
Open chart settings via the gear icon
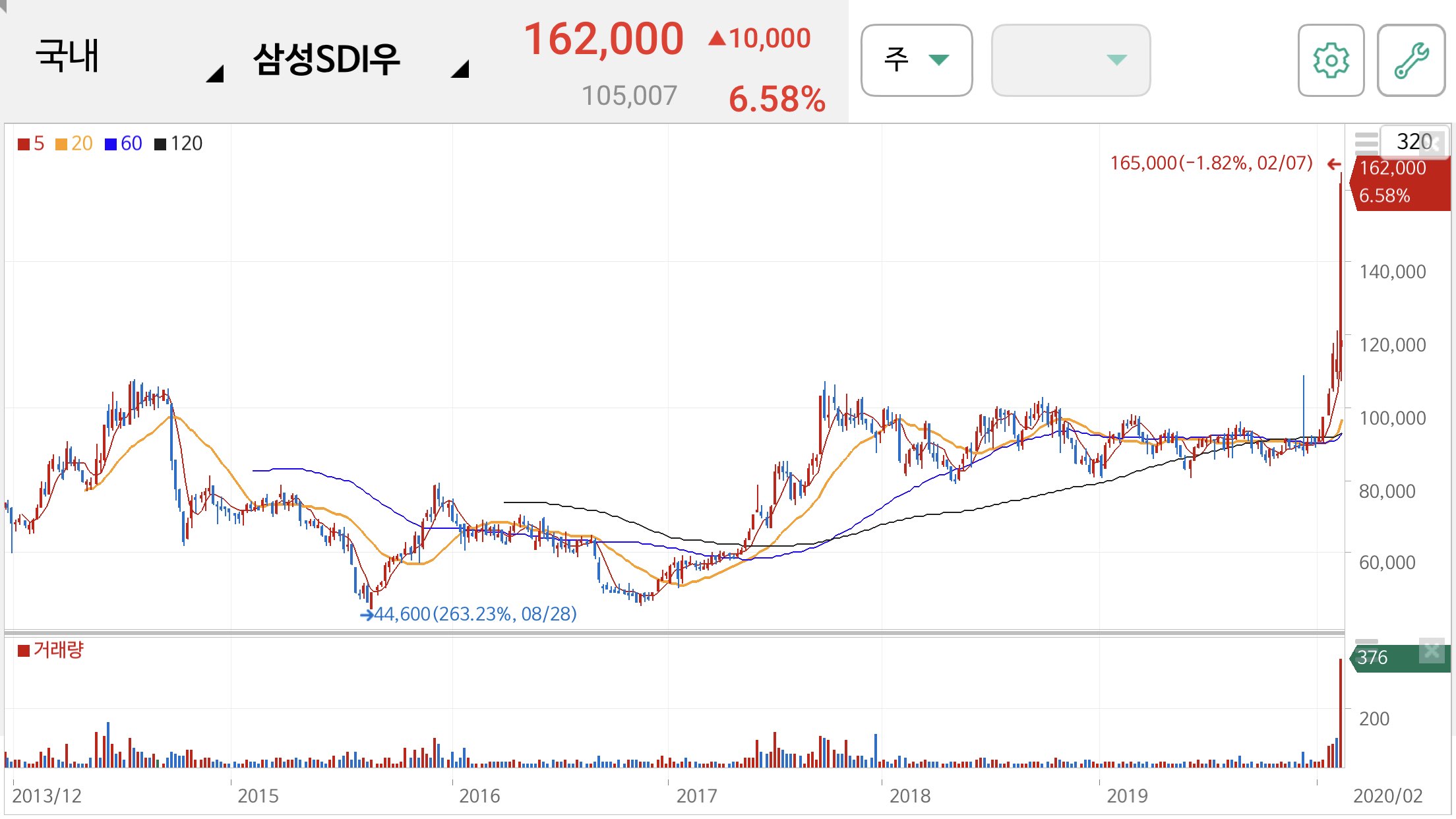point(1331,61)
